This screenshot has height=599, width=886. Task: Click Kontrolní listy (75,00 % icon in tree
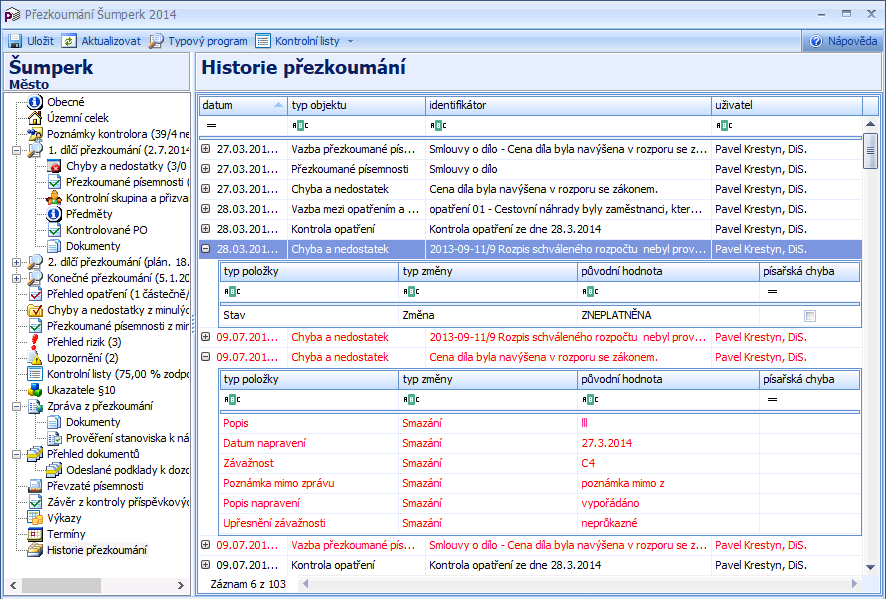coord(35,374)
